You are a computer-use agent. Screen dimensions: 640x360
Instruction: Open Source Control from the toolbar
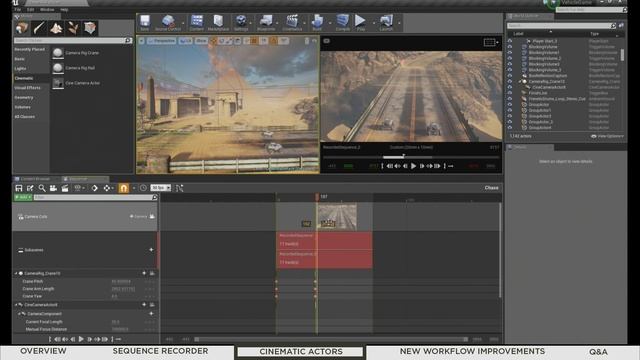click(x=168, y=22)
